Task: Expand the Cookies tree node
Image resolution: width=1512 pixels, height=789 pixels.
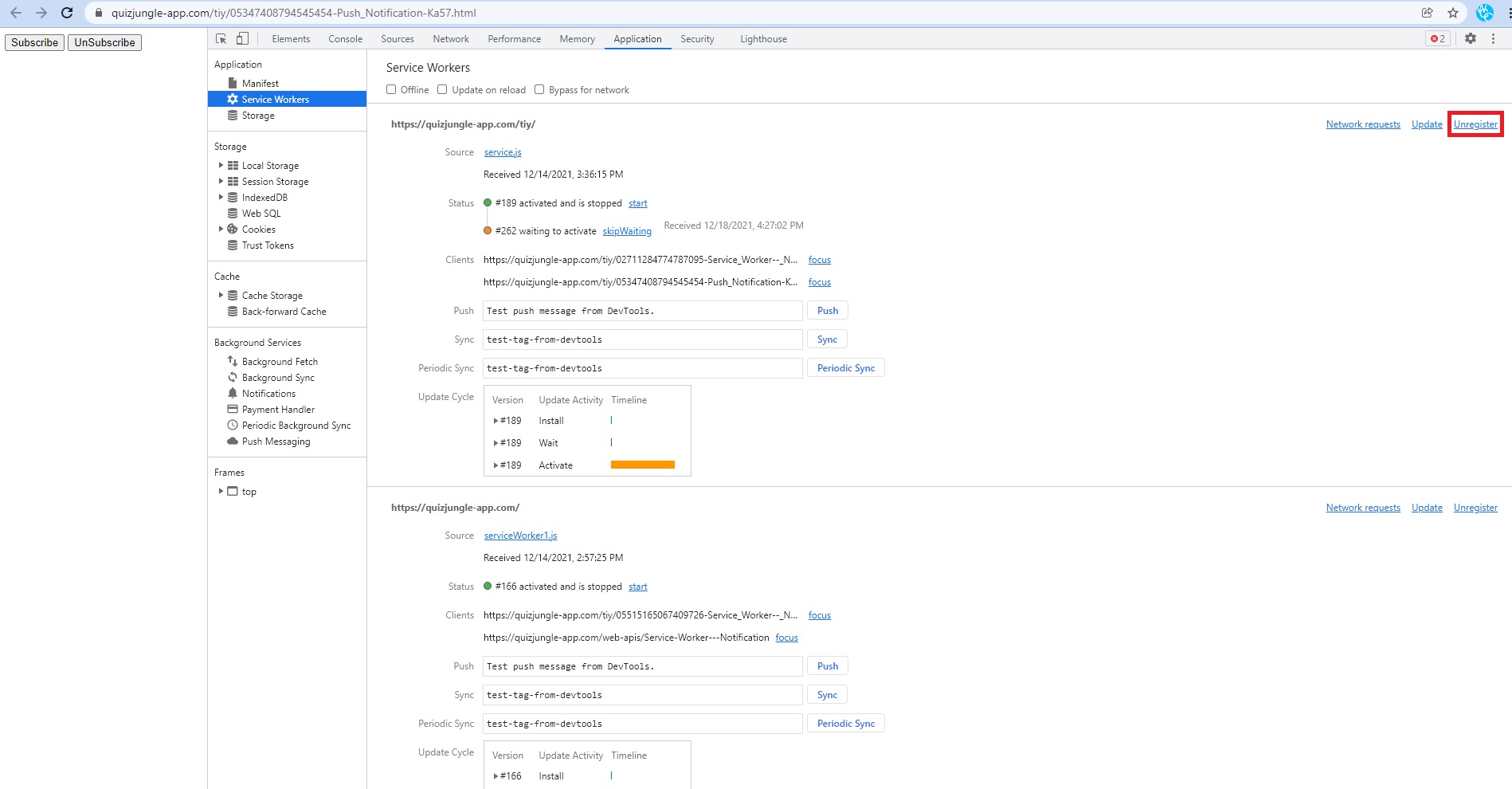Action: click(x=221, y=229)
